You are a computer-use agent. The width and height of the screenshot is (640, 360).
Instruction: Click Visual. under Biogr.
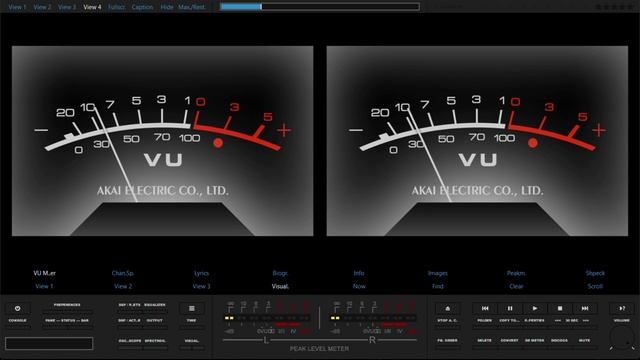coord(280,286)
